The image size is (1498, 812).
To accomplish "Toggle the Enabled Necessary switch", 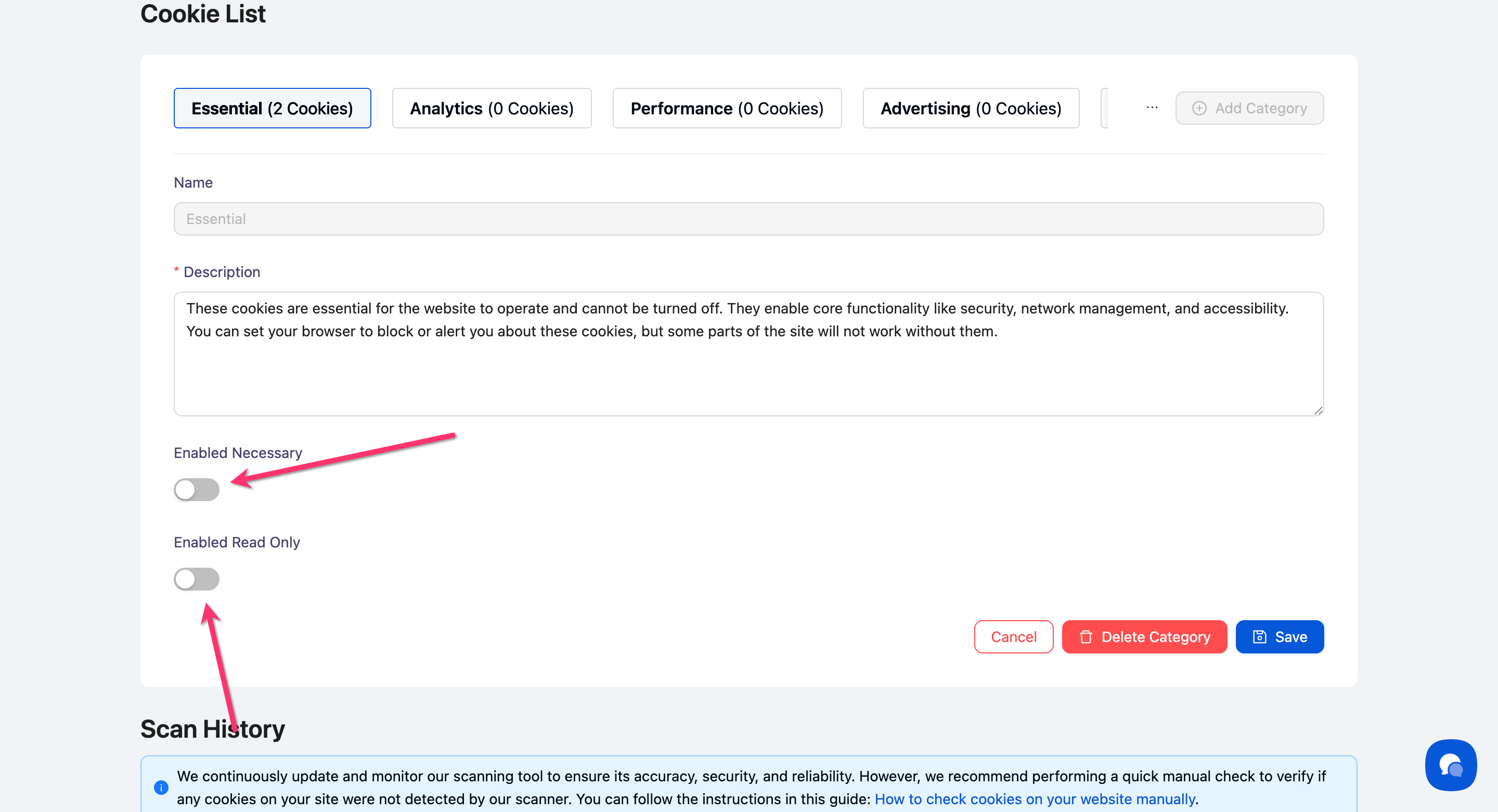I will point(197,489).
